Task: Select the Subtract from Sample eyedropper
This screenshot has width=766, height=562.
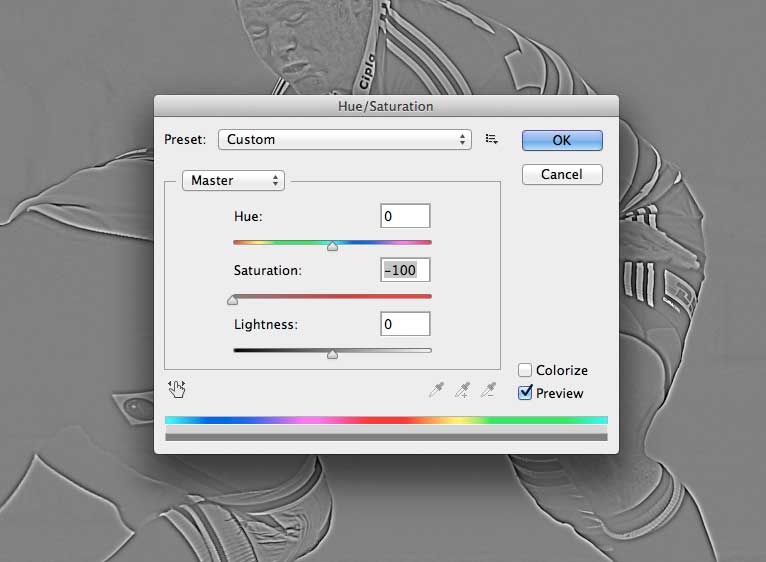Action: tap(488, 389)
